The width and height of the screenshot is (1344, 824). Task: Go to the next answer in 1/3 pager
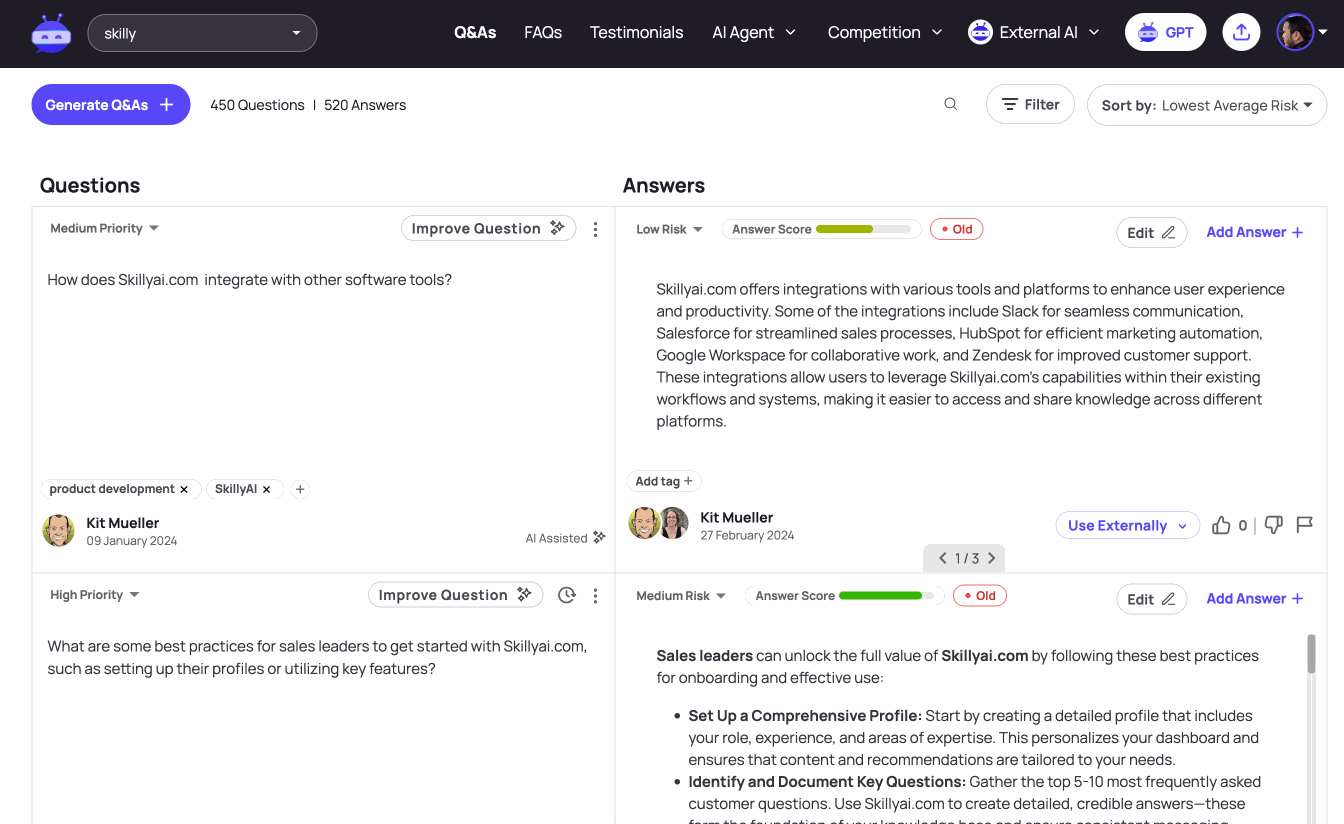coord(991,558)
